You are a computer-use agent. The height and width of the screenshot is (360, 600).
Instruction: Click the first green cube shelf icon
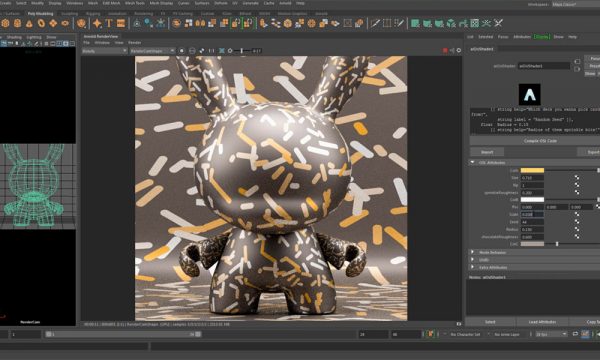(415, 23)
